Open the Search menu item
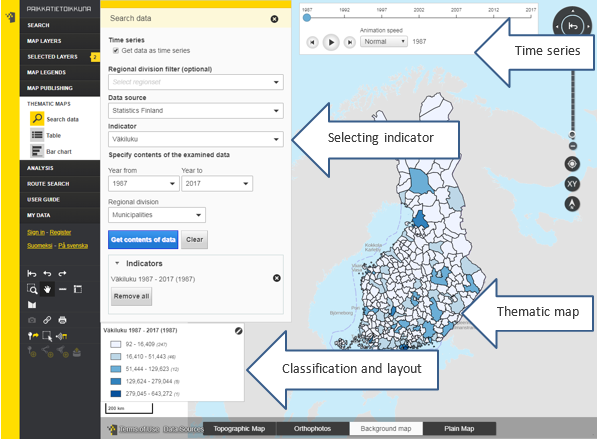 [60, 25]
